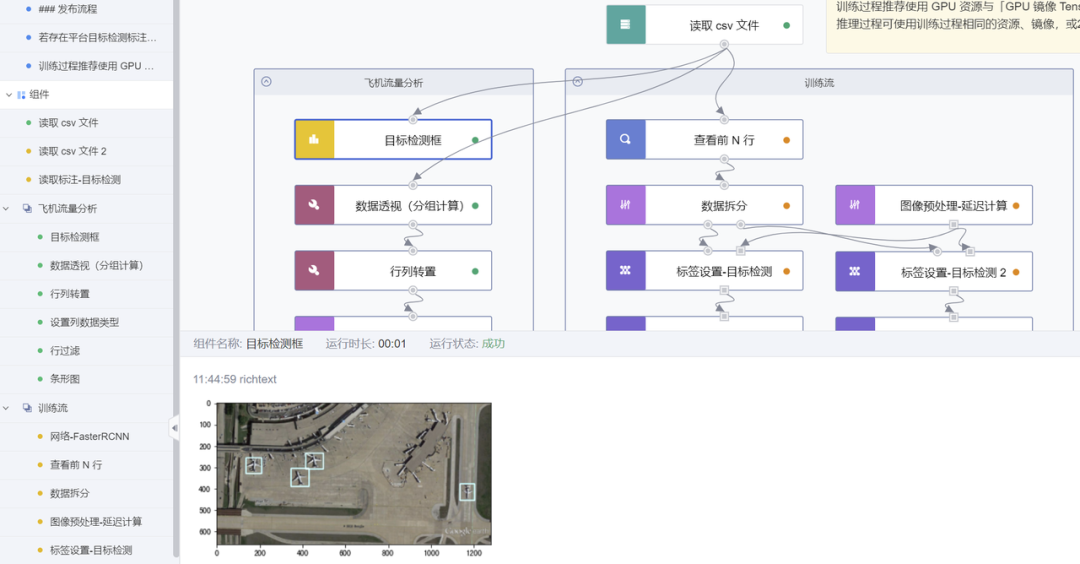Click the 图像预处理-延迟计算 node icon
This screenshot has width=1080, height=564.
[x=855, y=205]
